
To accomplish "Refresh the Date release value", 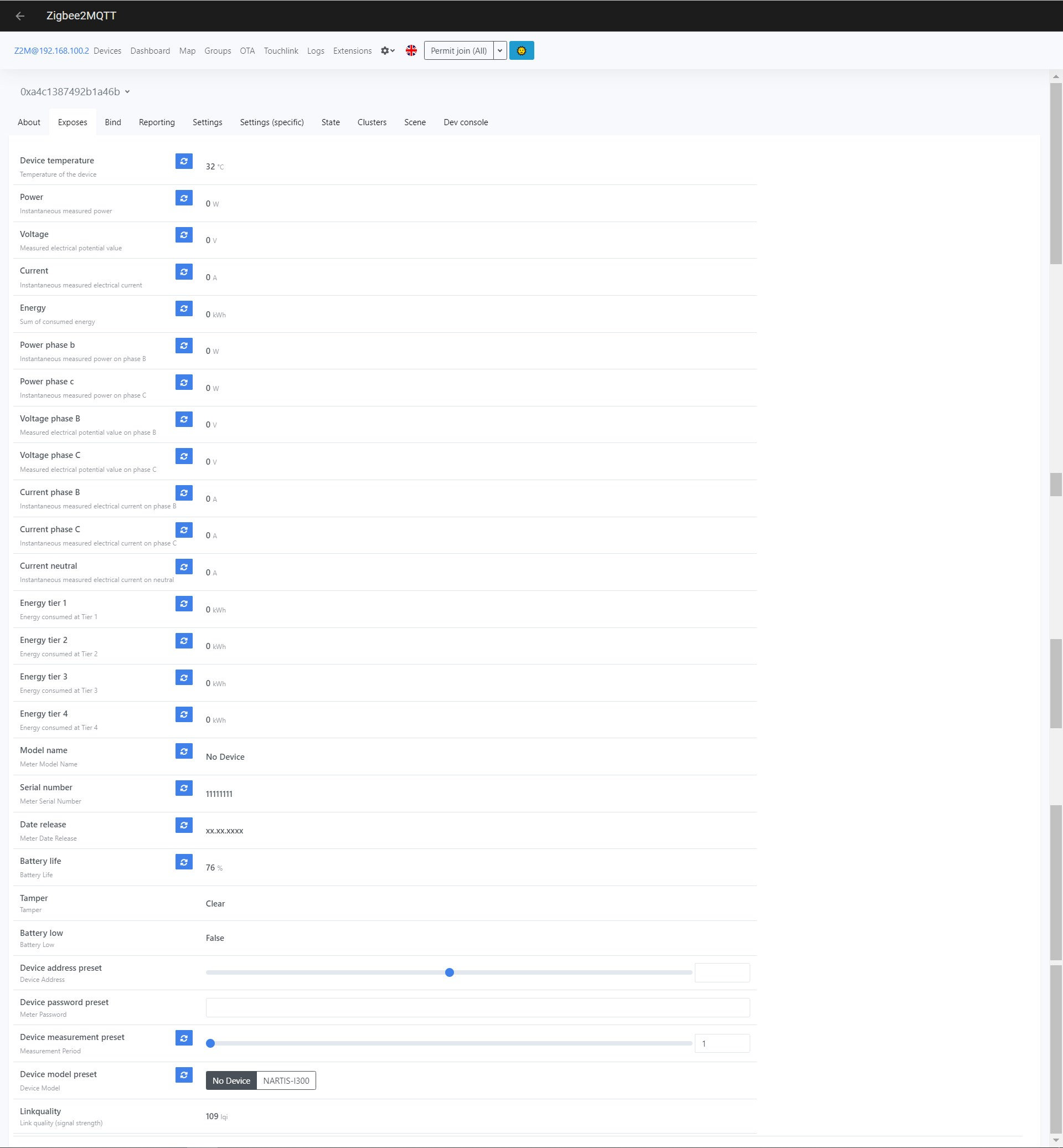I will (x=184, y=825).
